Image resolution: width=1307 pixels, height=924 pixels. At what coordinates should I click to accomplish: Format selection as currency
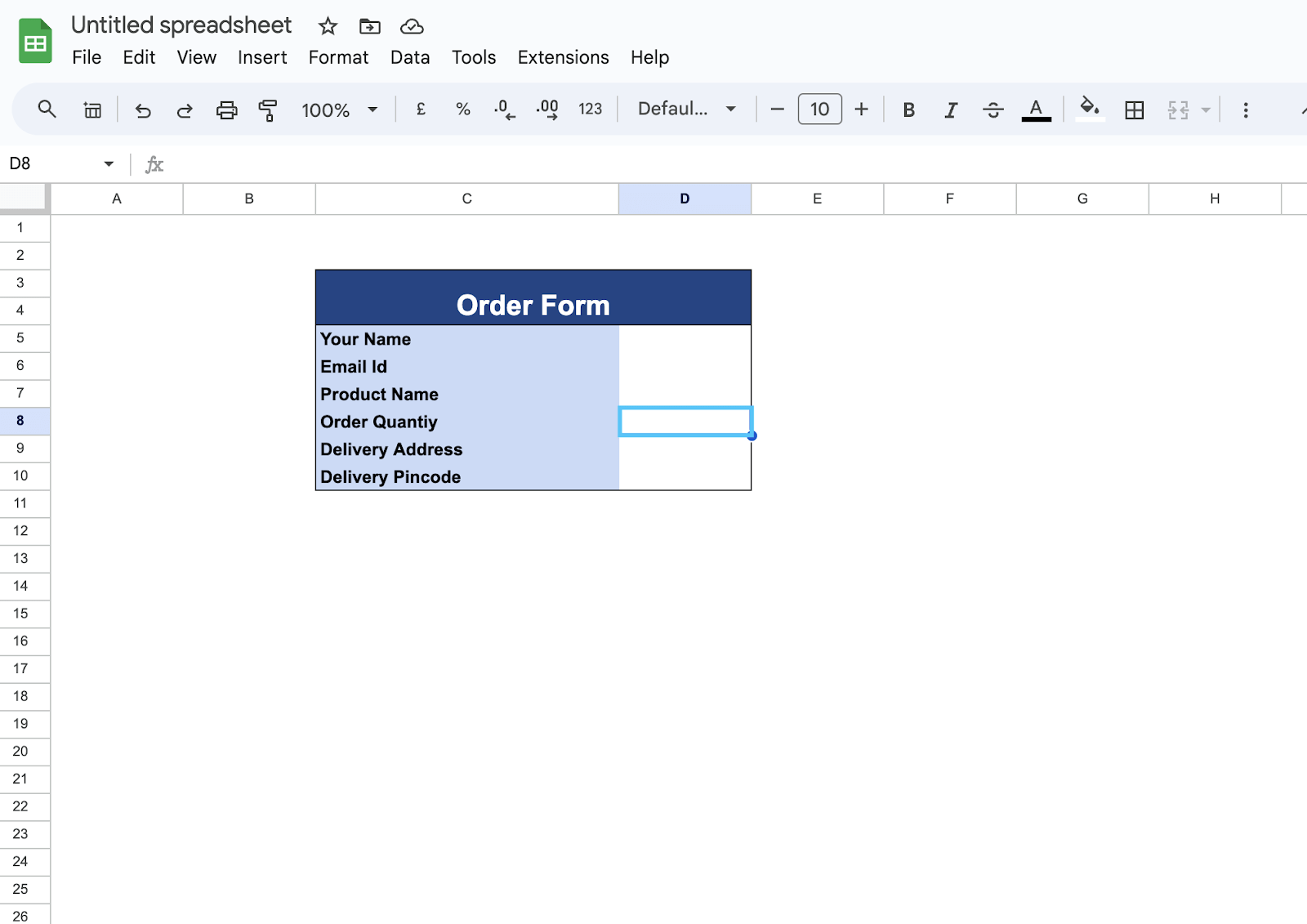click(421, 109)
